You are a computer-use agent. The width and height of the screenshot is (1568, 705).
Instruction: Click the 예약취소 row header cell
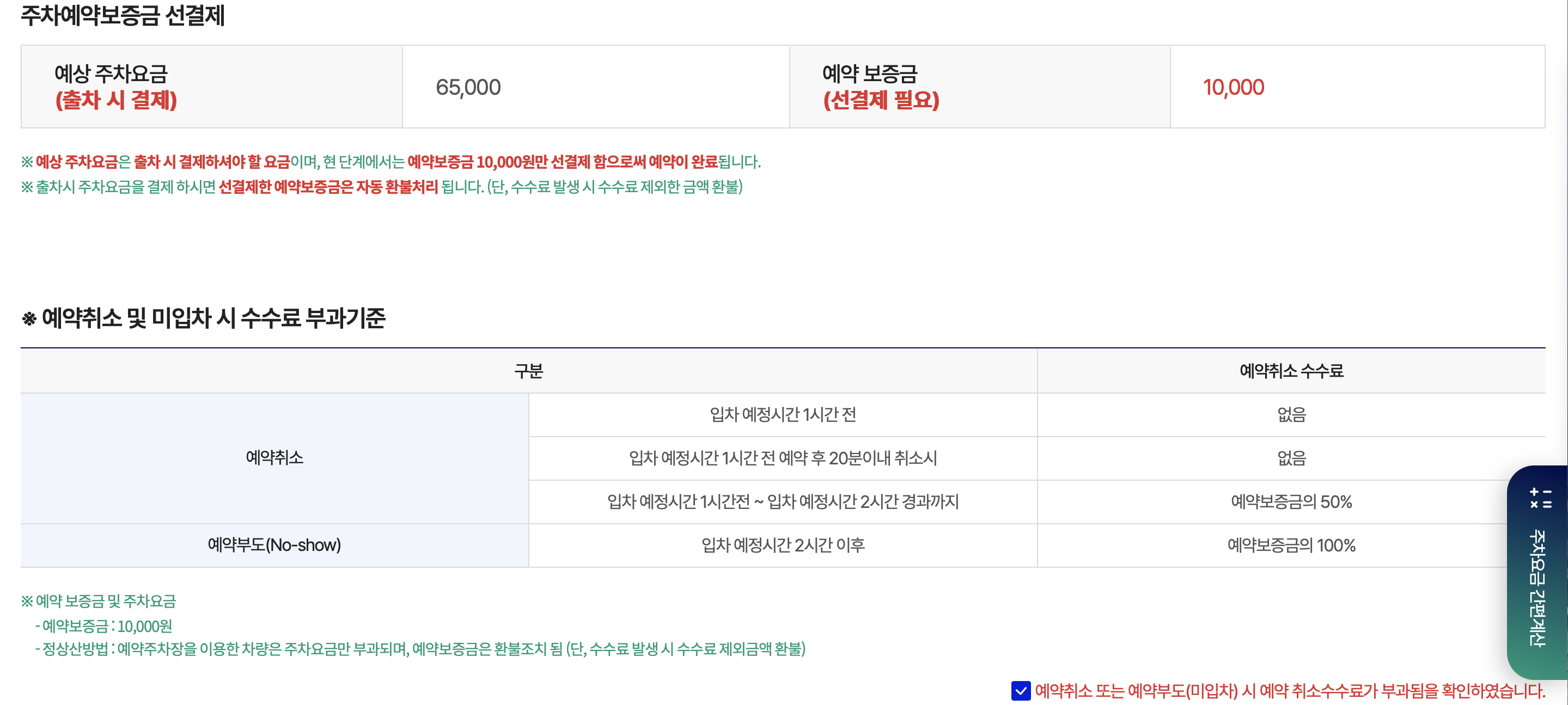[x=274, y=458]
